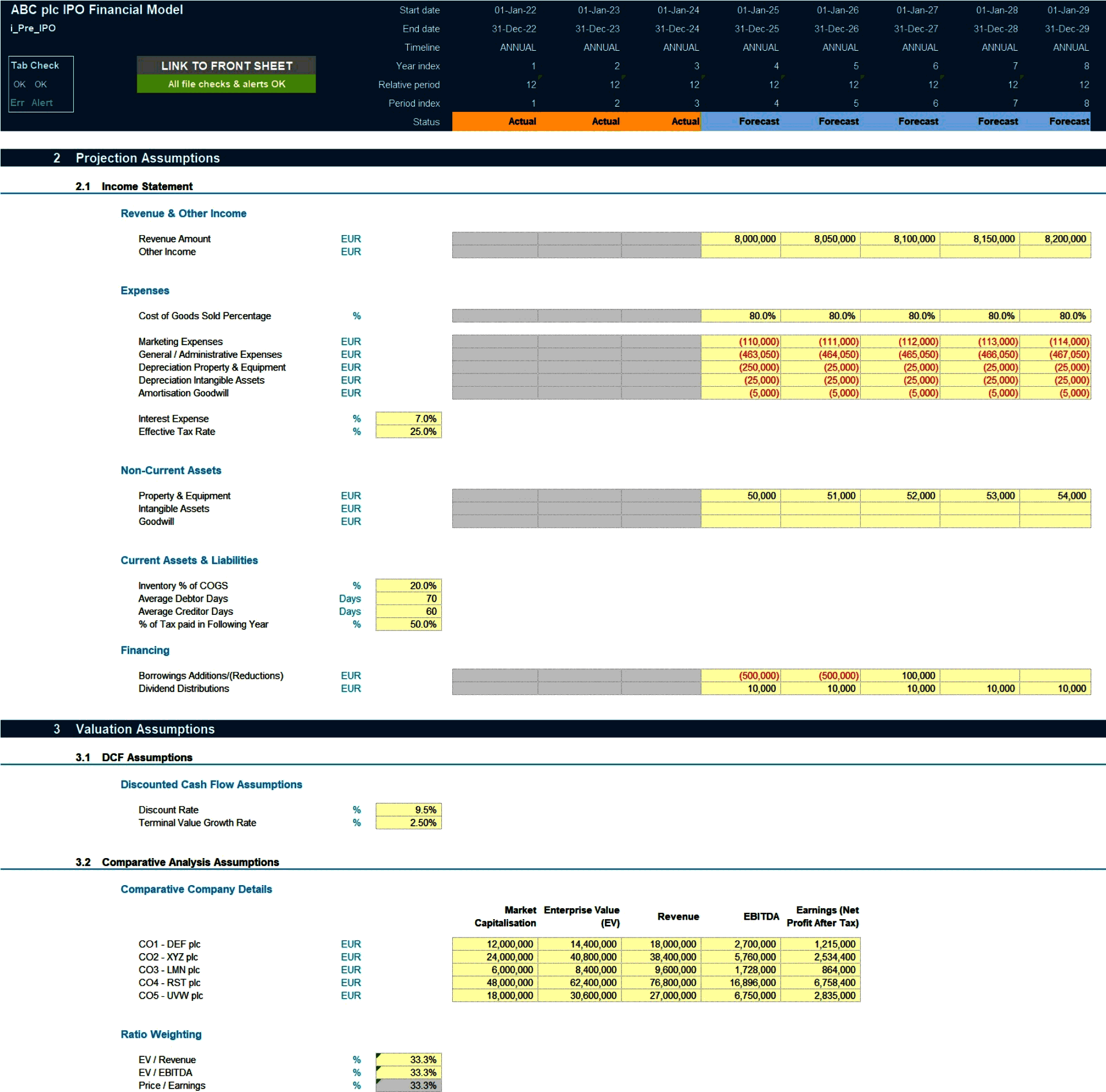The image size is (1106, 1092).
Task: Select the Revenue Amount 8,200,000 cell
Action: (1055, 239)
